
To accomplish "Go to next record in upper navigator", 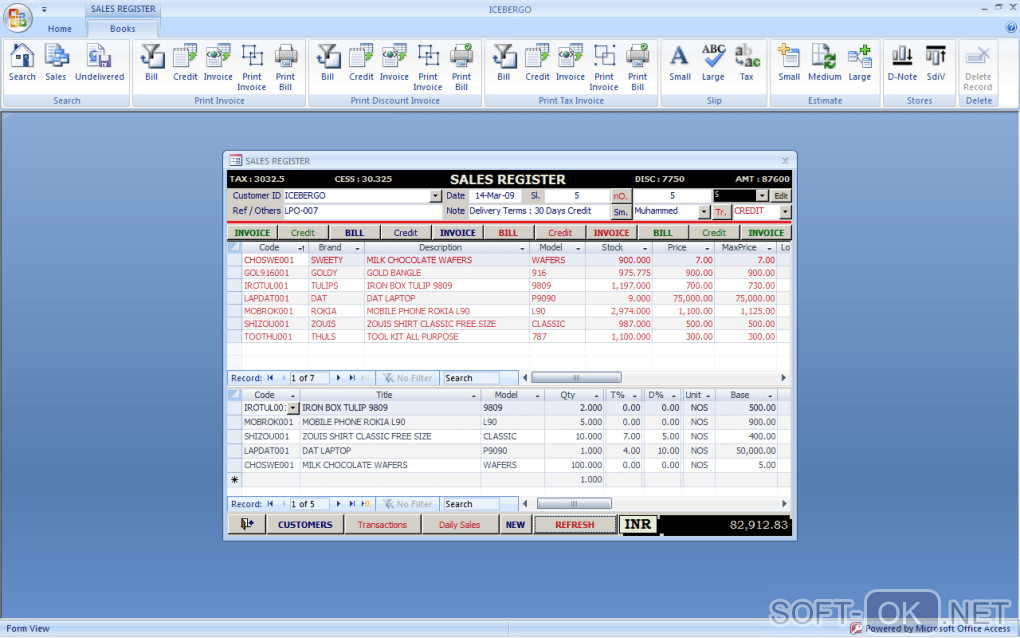I will [x=338, y=378].
